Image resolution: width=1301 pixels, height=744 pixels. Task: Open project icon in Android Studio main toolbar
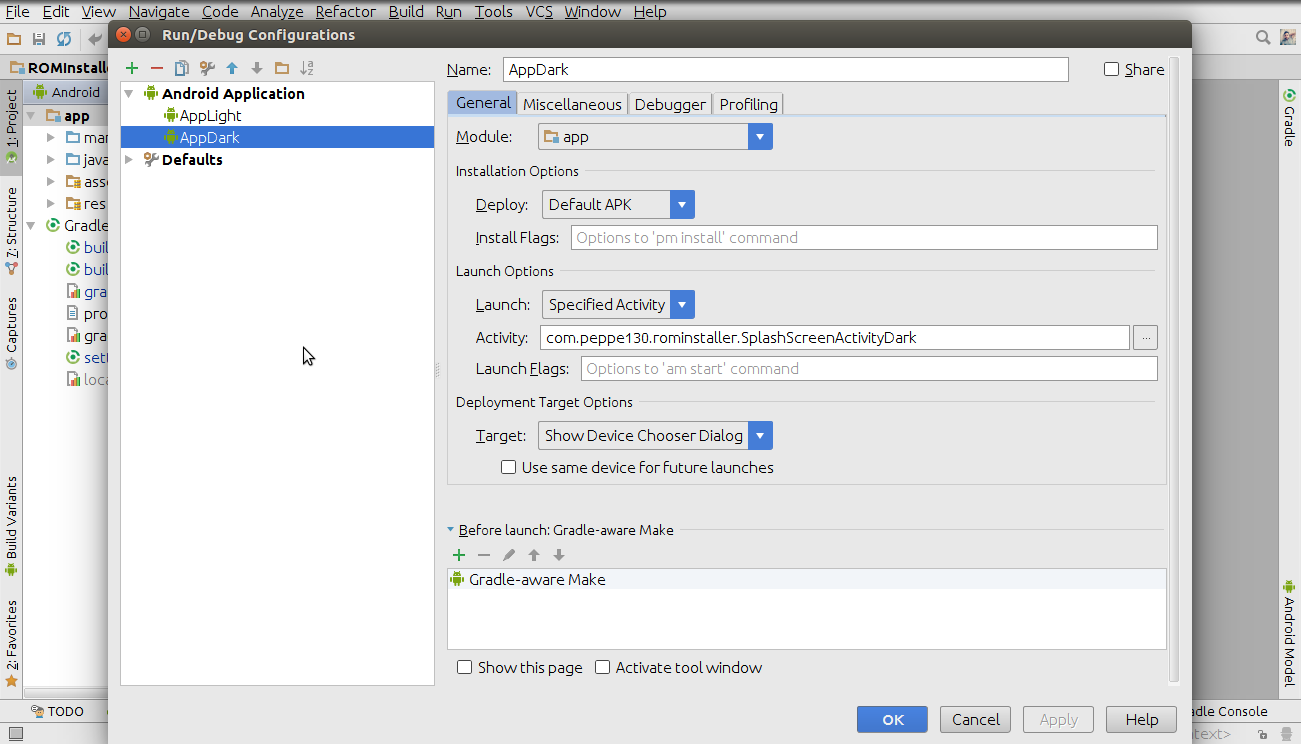(x=14, y=38)
